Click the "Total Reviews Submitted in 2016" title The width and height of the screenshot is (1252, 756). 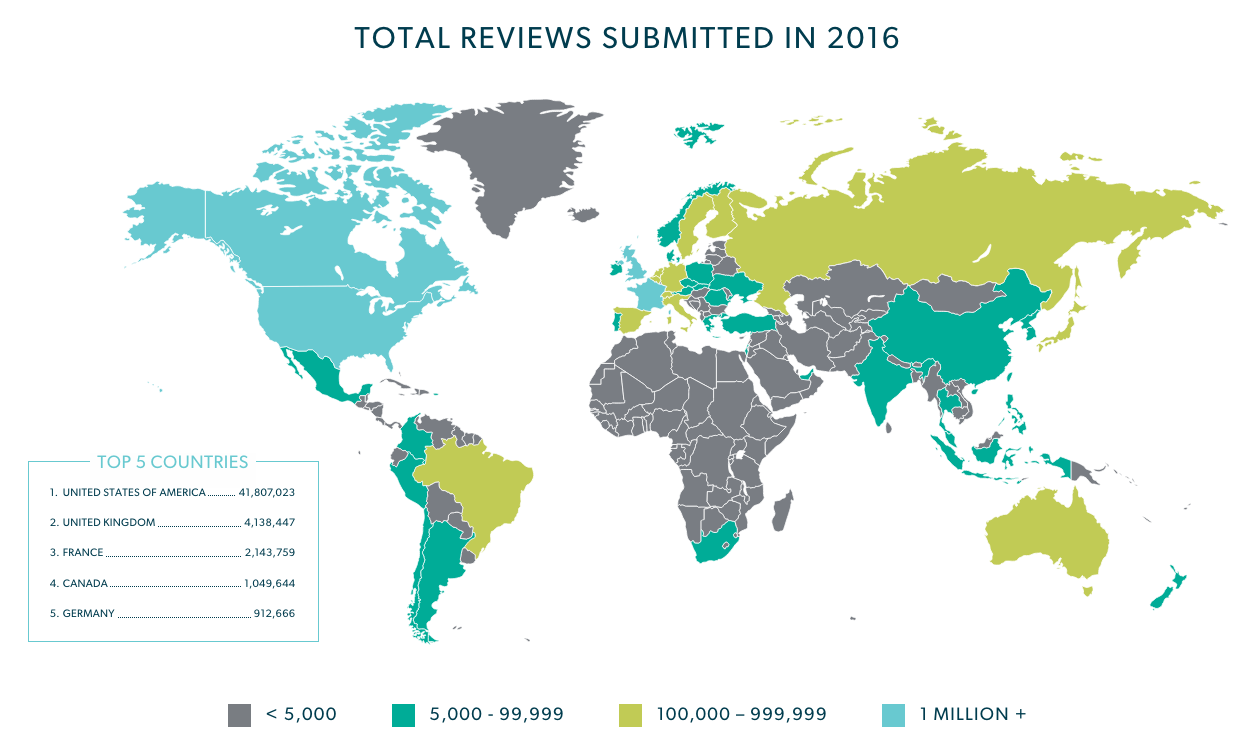627,38
